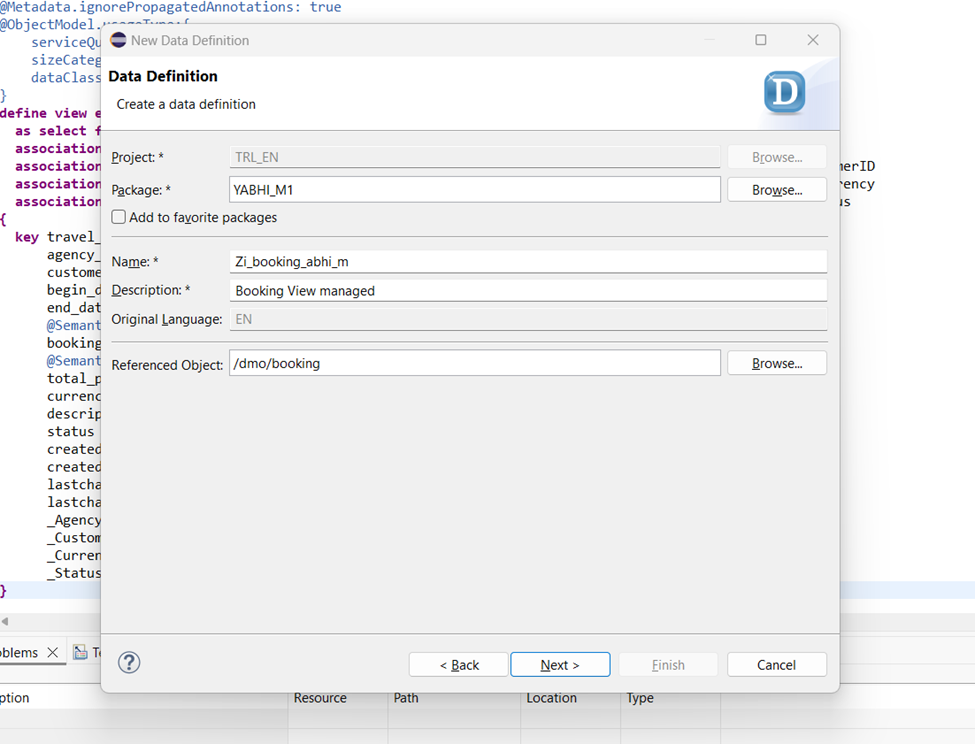Click the 'Create a data definition' subtitle
The height and width of the screenshot is (744, 975).
(186, 104)
